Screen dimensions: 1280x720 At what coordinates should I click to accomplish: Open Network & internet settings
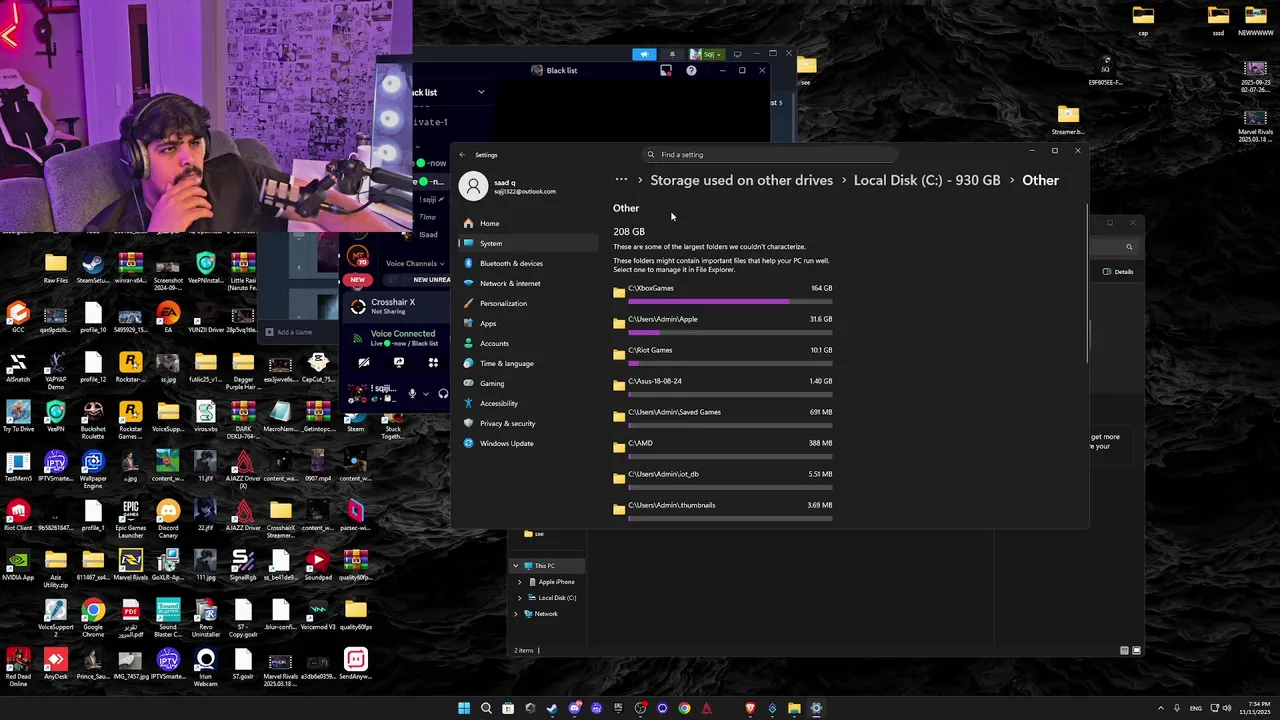527,283
